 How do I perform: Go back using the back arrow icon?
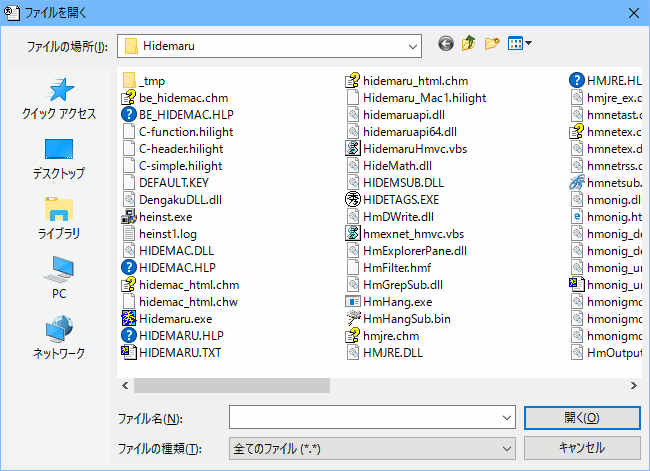click(x=446, y=44)
